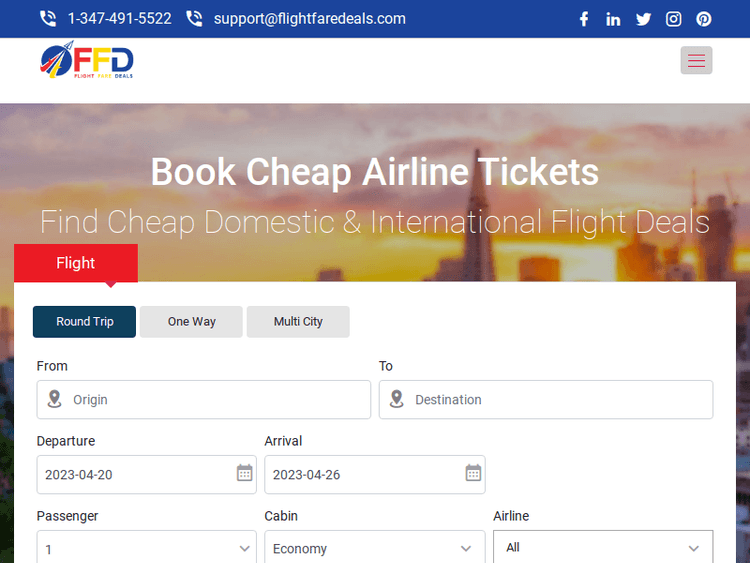The width and height of the screenshot is (750, 563).
Task: Click the Cabin label
Action: [x=281, y=516]
